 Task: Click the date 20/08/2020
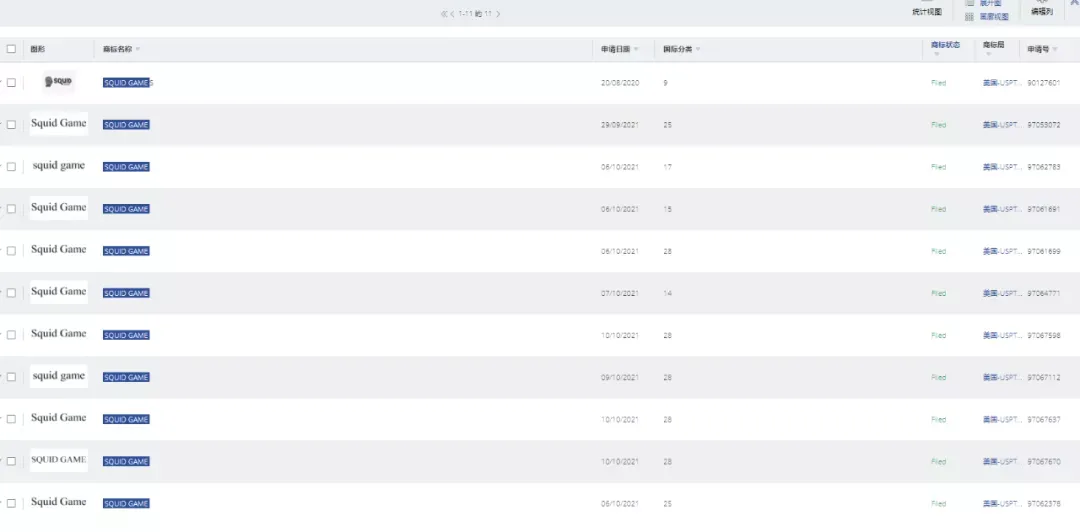tap(620, 83)
